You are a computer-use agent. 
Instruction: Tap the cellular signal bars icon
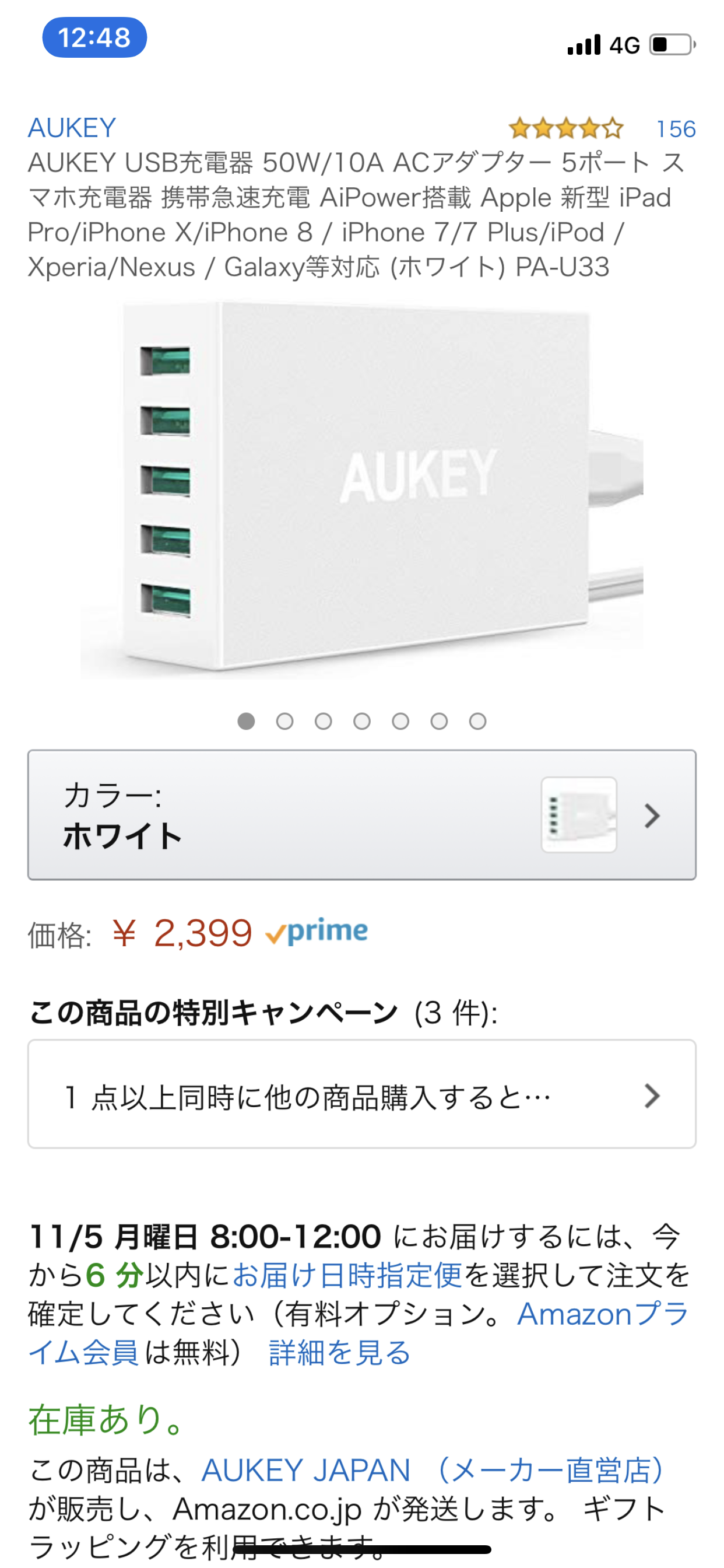[x=584, y=45]
